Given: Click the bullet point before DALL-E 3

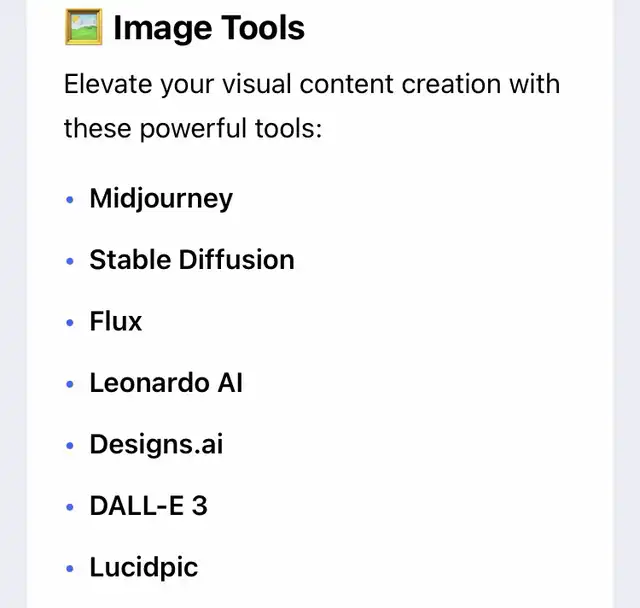Looking at the screenshot, I should [70, 507].
